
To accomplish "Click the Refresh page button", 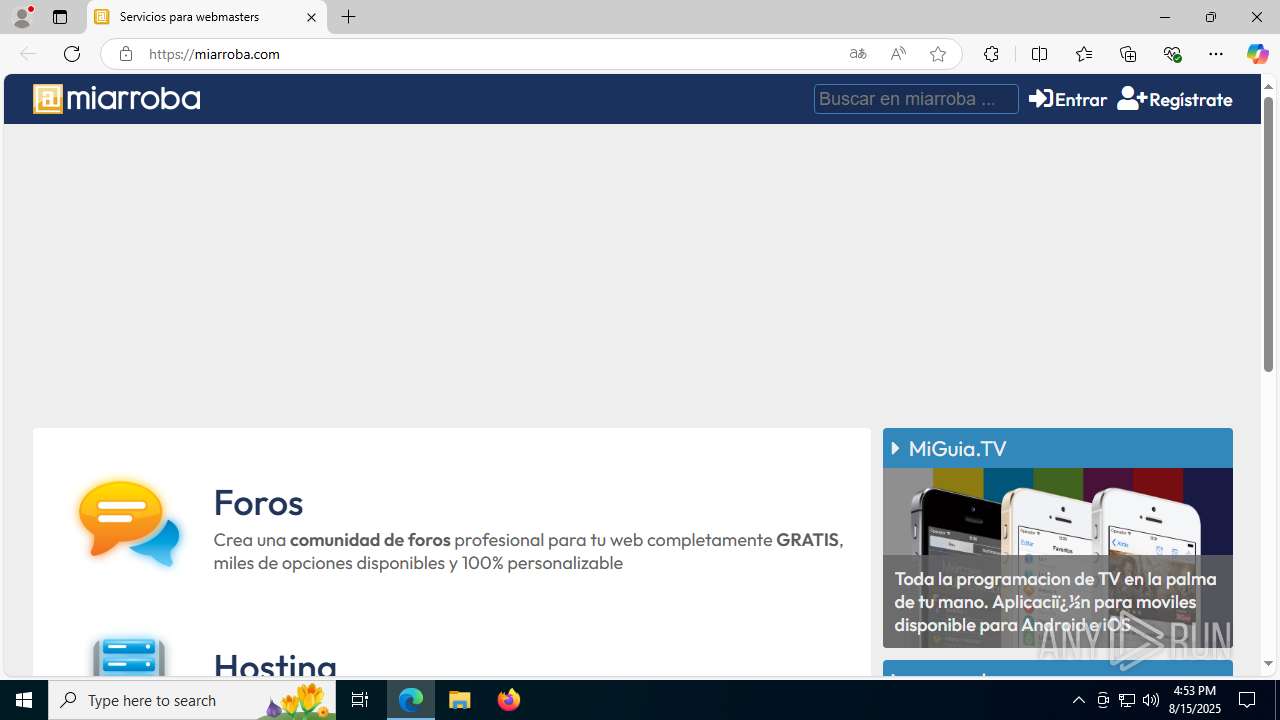I will click(72, 54).
